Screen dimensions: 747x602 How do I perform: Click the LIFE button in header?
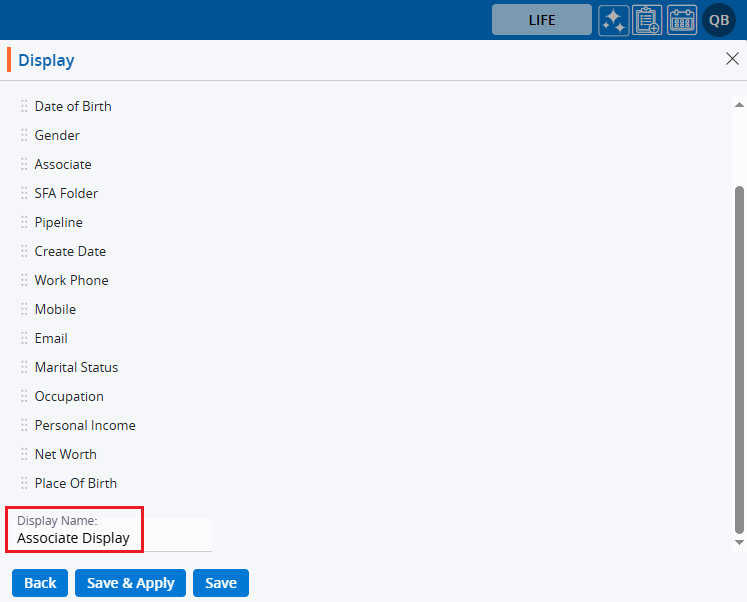coord(541,20)
